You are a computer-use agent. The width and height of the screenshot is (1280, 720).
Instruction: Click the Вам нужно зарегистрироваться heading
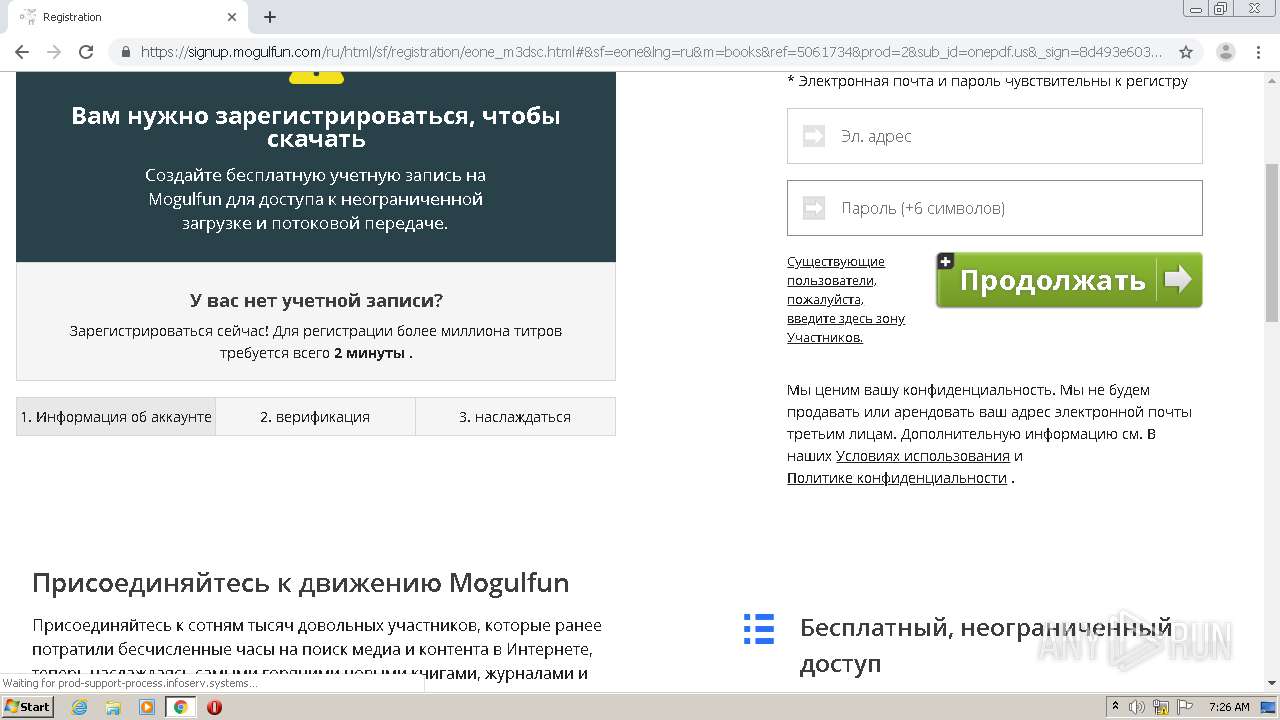[x=316, y=127]
